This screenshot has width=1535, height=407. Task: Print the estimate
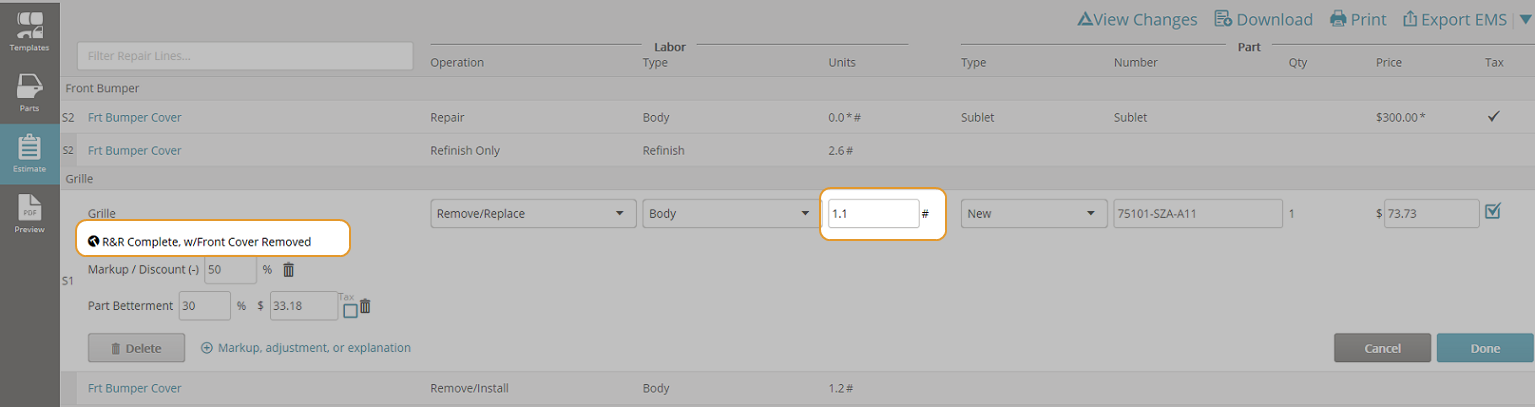click(1357, 19)
